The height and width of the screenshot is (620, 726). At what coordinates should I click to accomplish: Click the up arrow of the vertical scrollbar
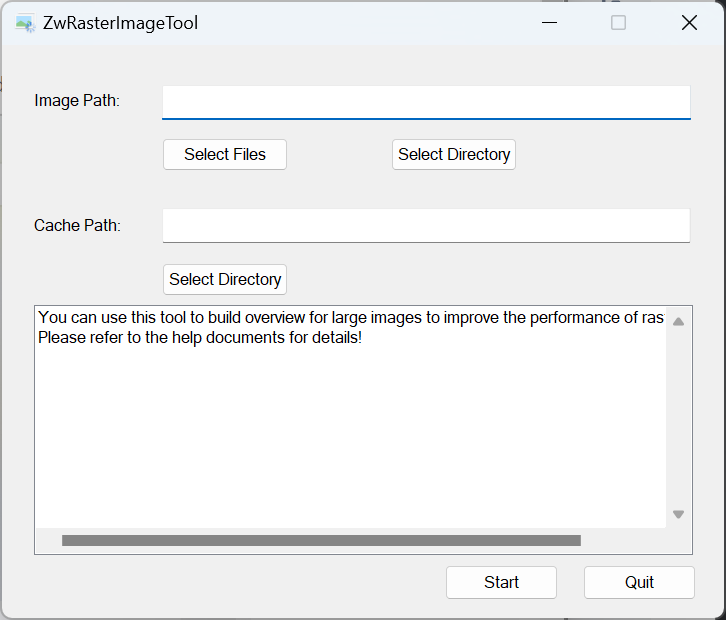pyautogui.click(x=678, y=321)
